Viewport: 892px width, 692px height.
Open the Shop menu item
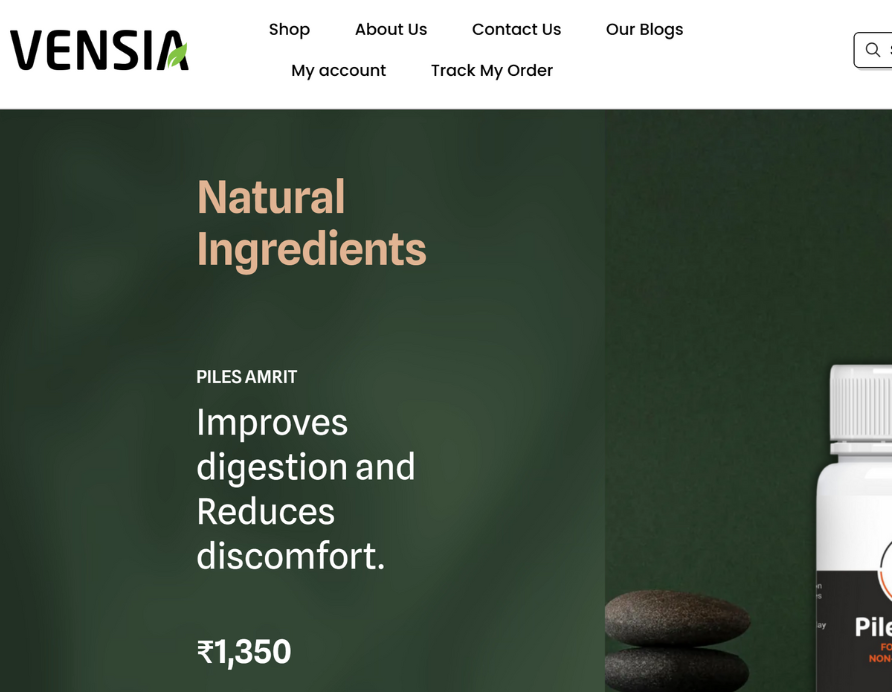pyautogui.click(x=289, y=30)
